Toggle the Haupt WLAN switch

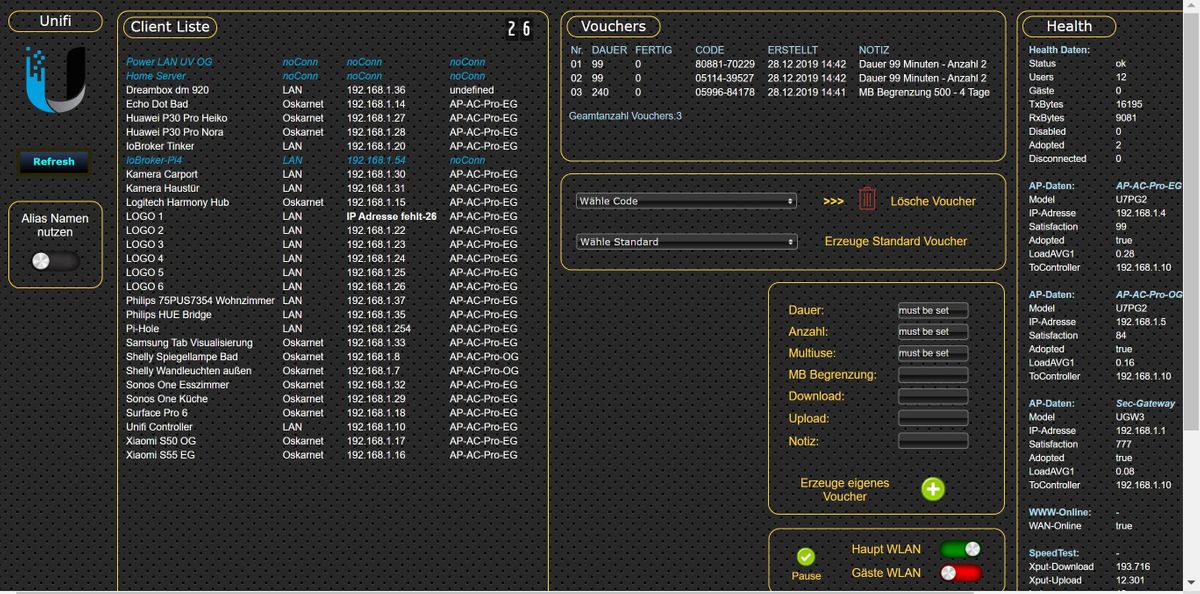click(x=960, y=549)
